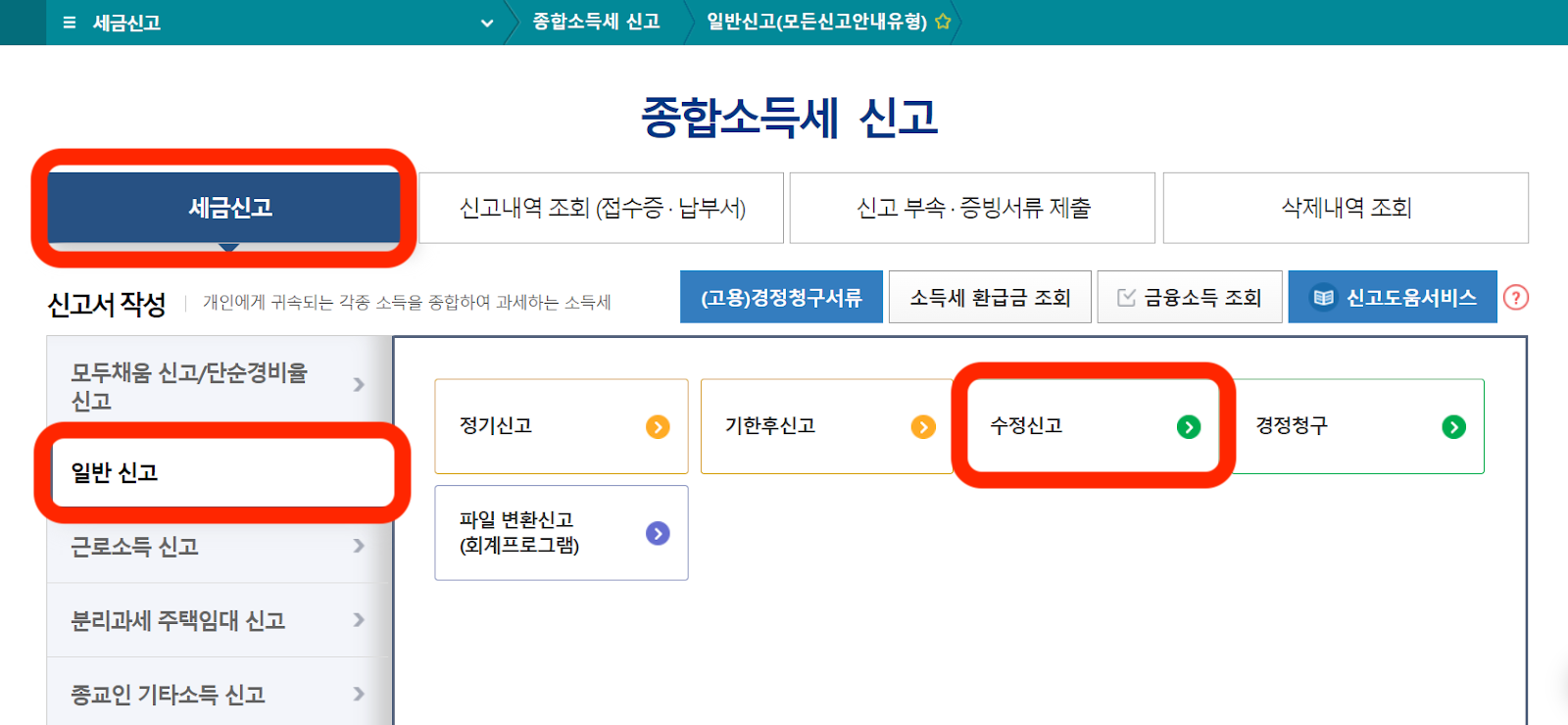Select the 세금신고 tab
This screenshot has width=1568, height=725.
225,208
